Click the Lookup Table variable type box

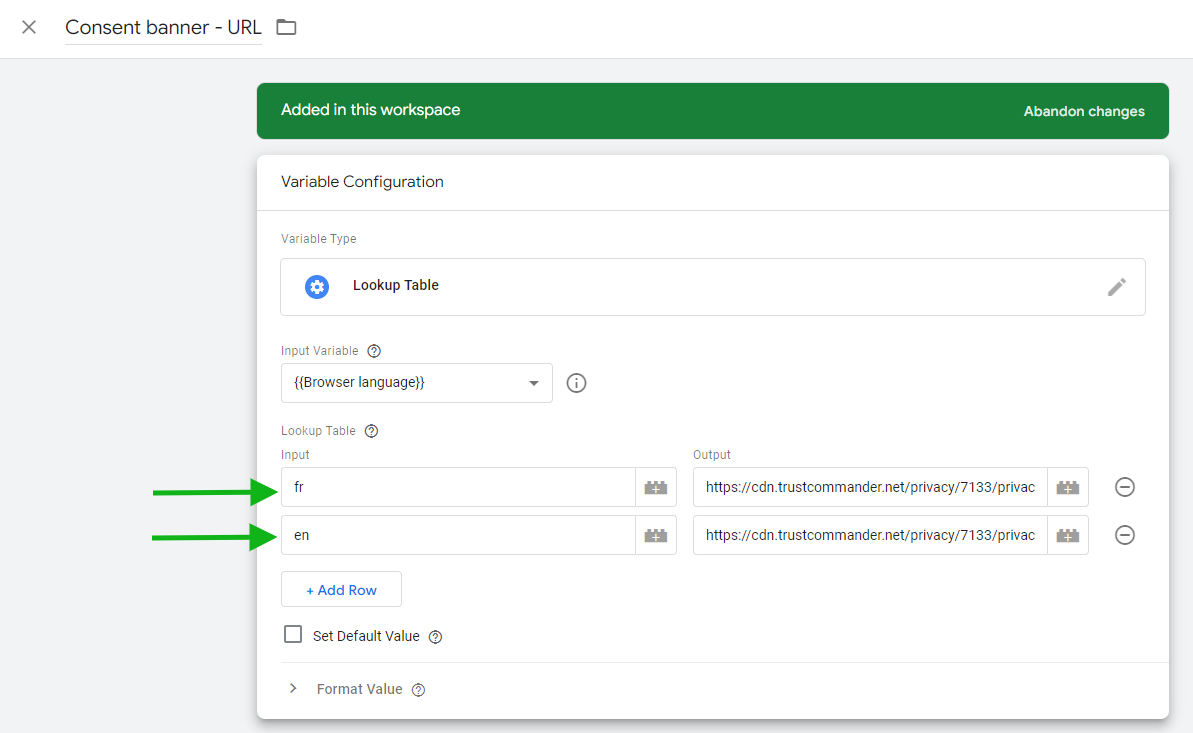point(700,287)
